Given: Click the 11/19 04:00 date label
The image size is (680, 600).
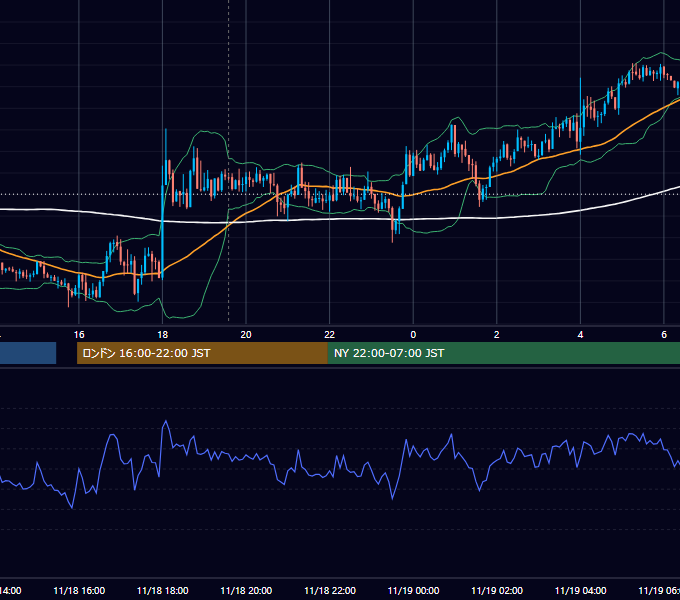Looking at the screenshot, I should (x=581, y=591).
